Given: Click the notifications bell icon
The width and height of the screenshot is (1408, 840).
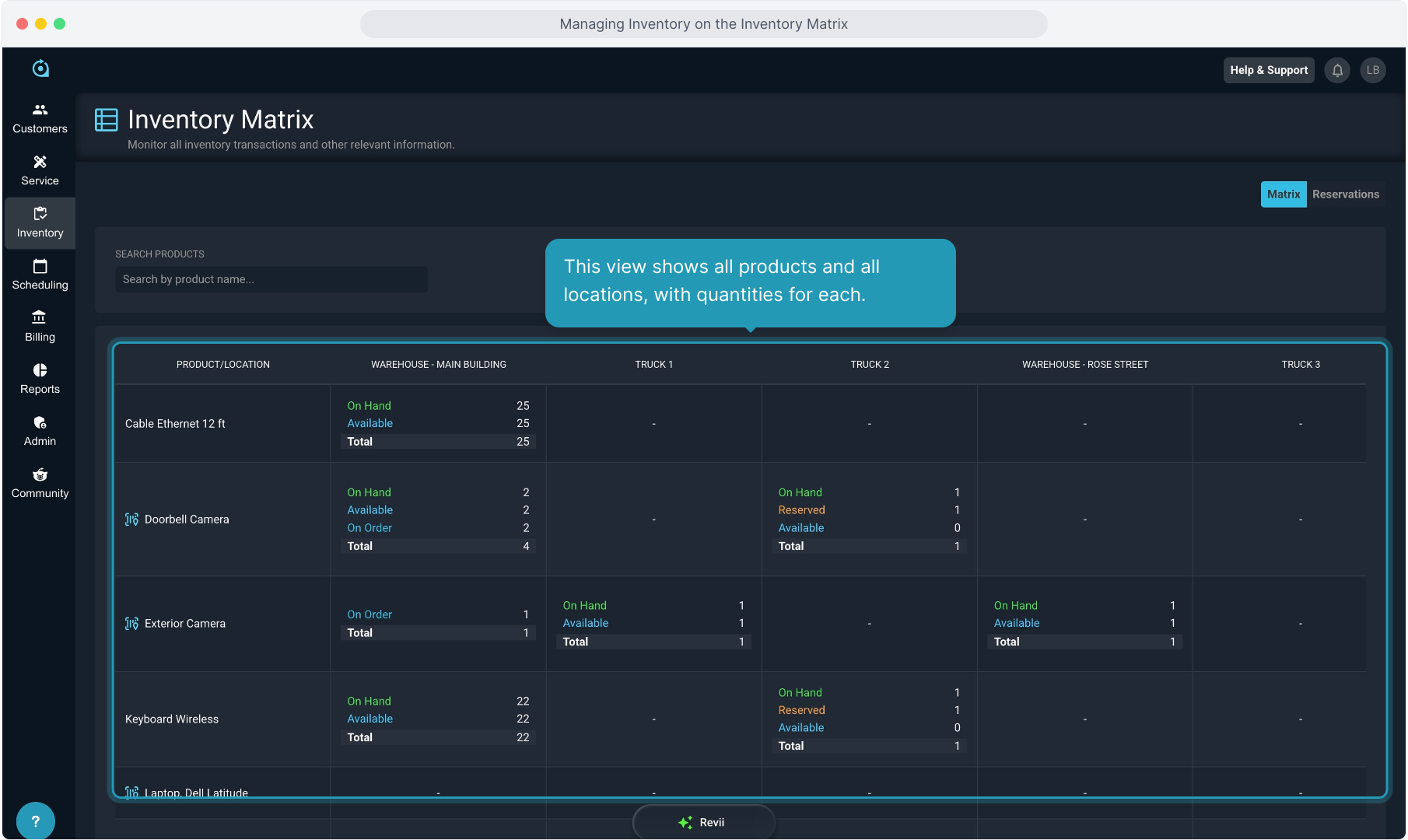Looking at the screenshot, I should (1337, 70).
